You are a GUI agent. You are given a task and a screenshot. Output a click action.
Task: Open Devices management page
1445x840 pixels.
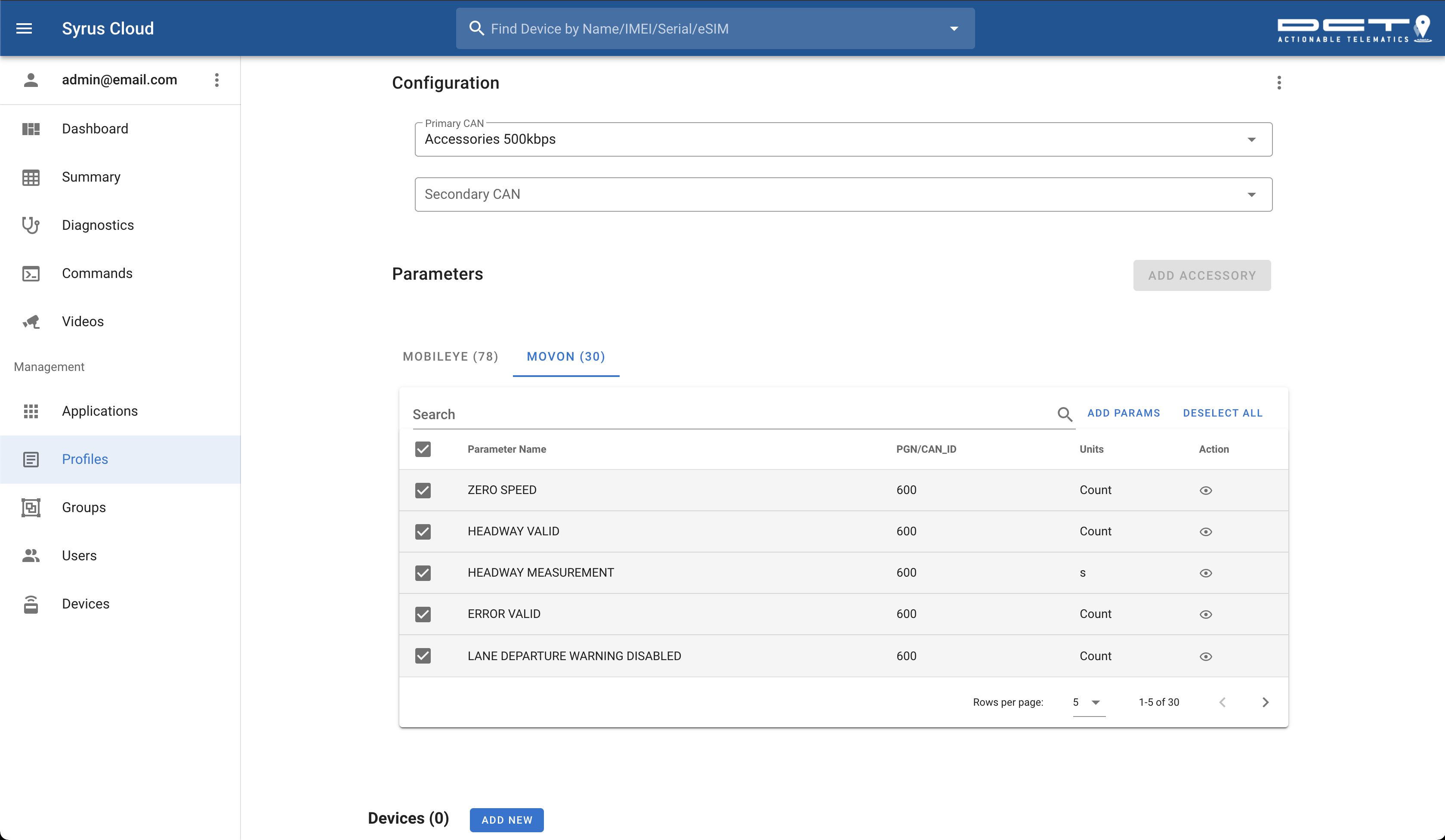120,604
